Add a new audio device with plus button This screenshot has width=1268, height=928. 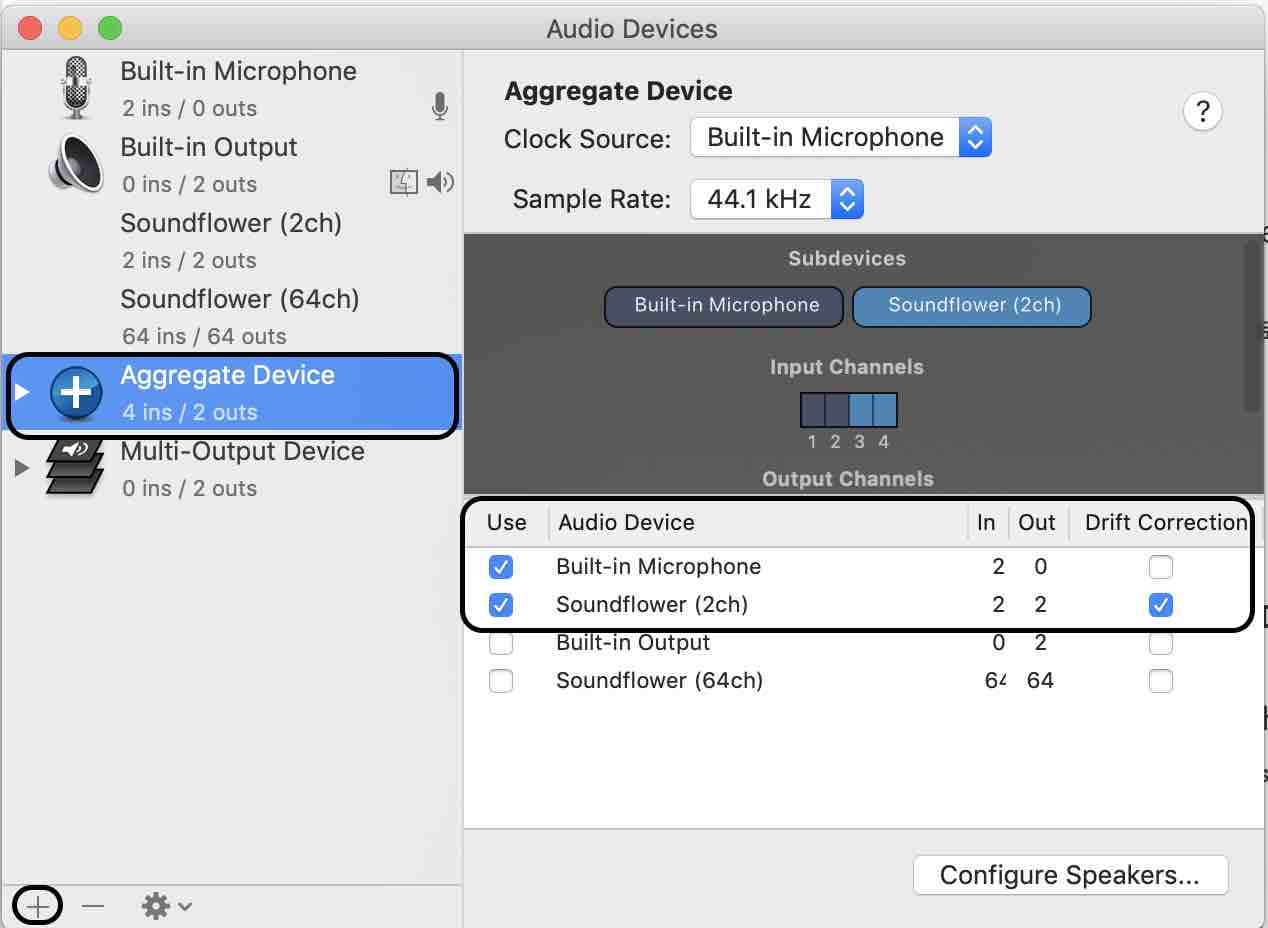click(38, 906)
